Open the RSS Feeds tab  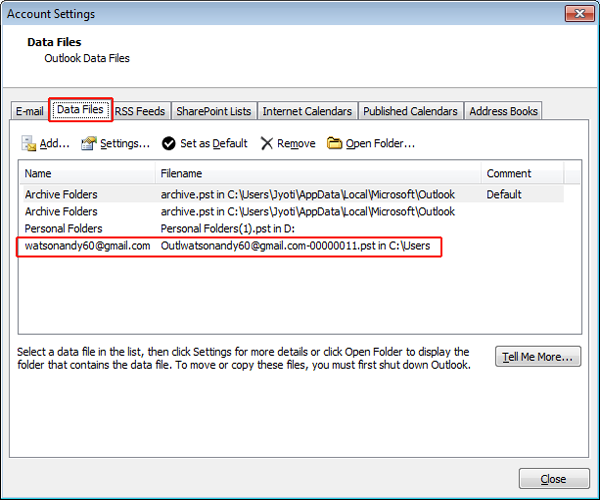pyautogui.click(x=140, y=111)
